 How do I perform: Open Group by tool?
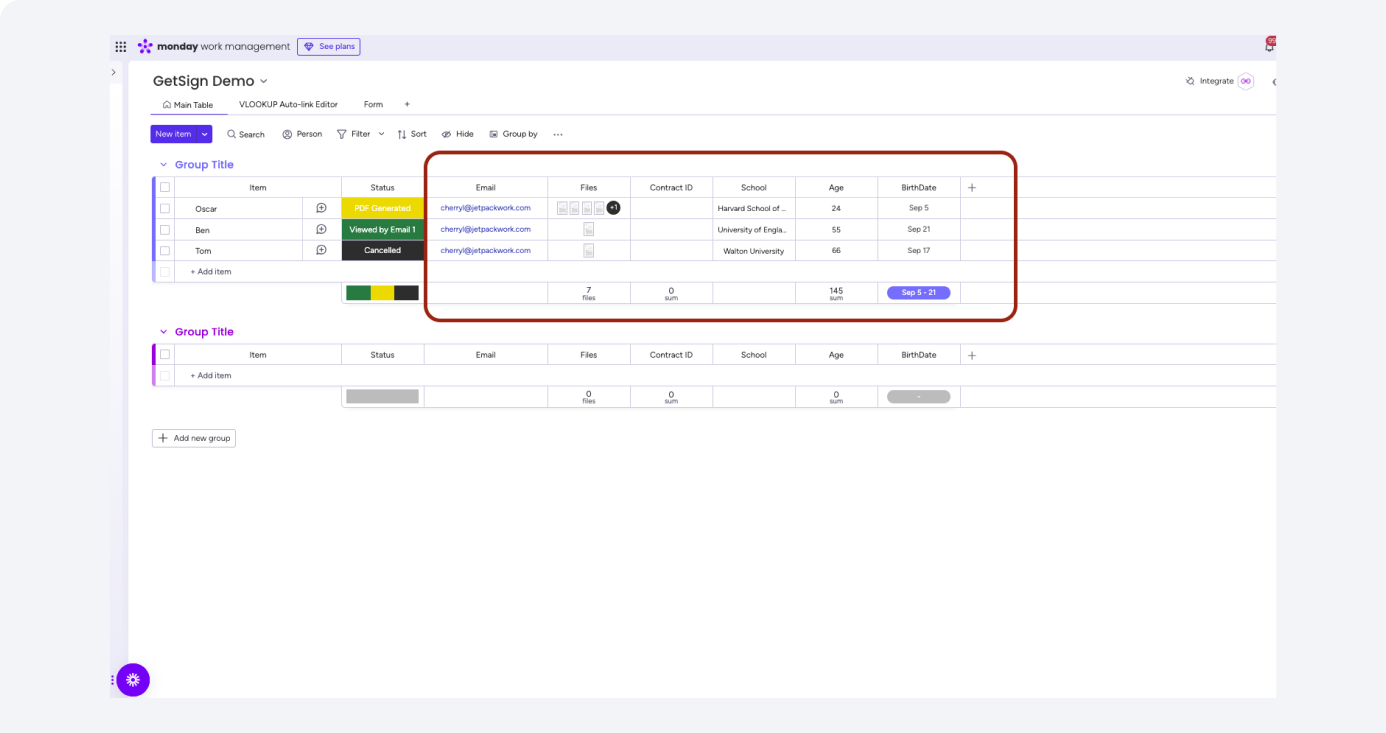(513, 134)
